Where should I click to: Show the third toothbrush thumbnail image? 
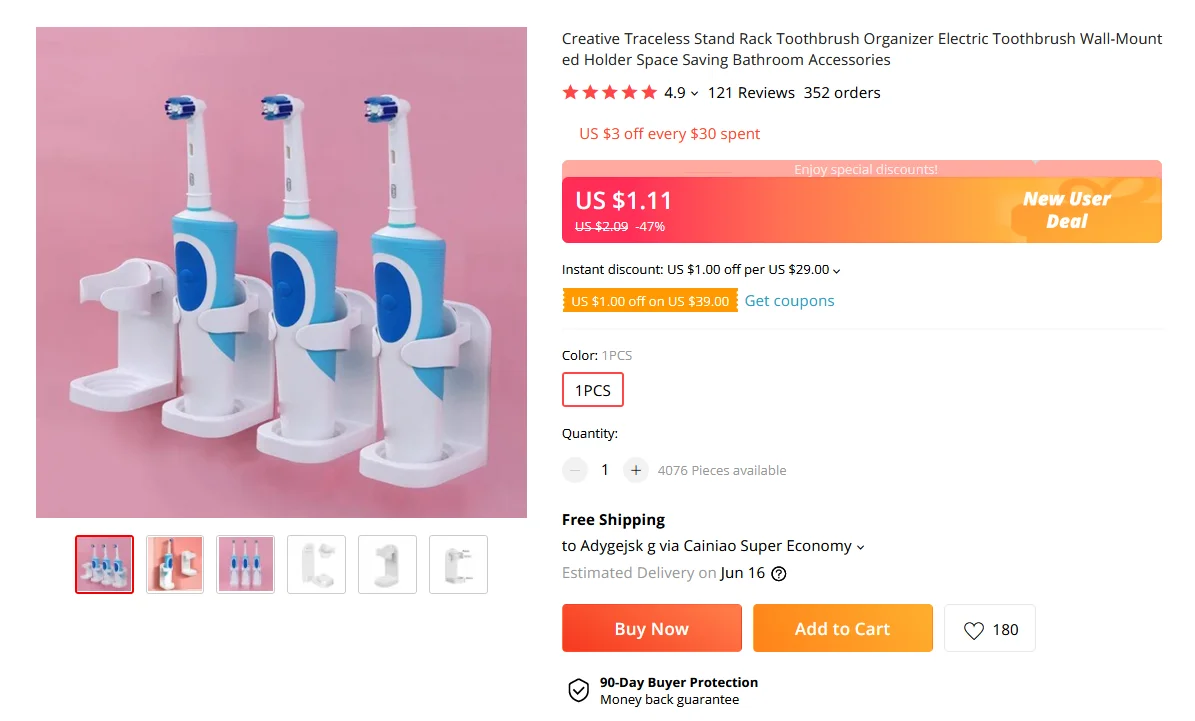pyautogui.click(x=245, y=564)
